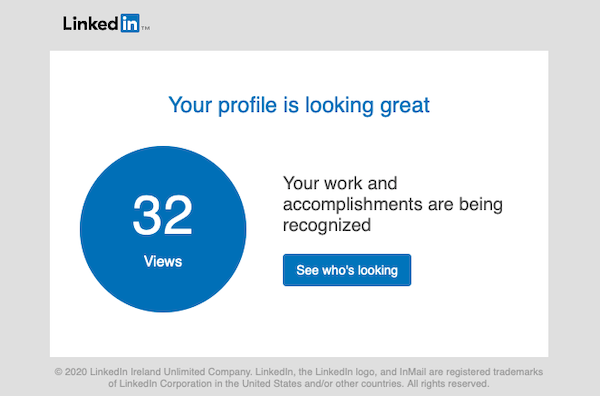Click the 'Your profile is looking great' heading
This screenshot has width=600, height=396.
(x=299, y=105)
